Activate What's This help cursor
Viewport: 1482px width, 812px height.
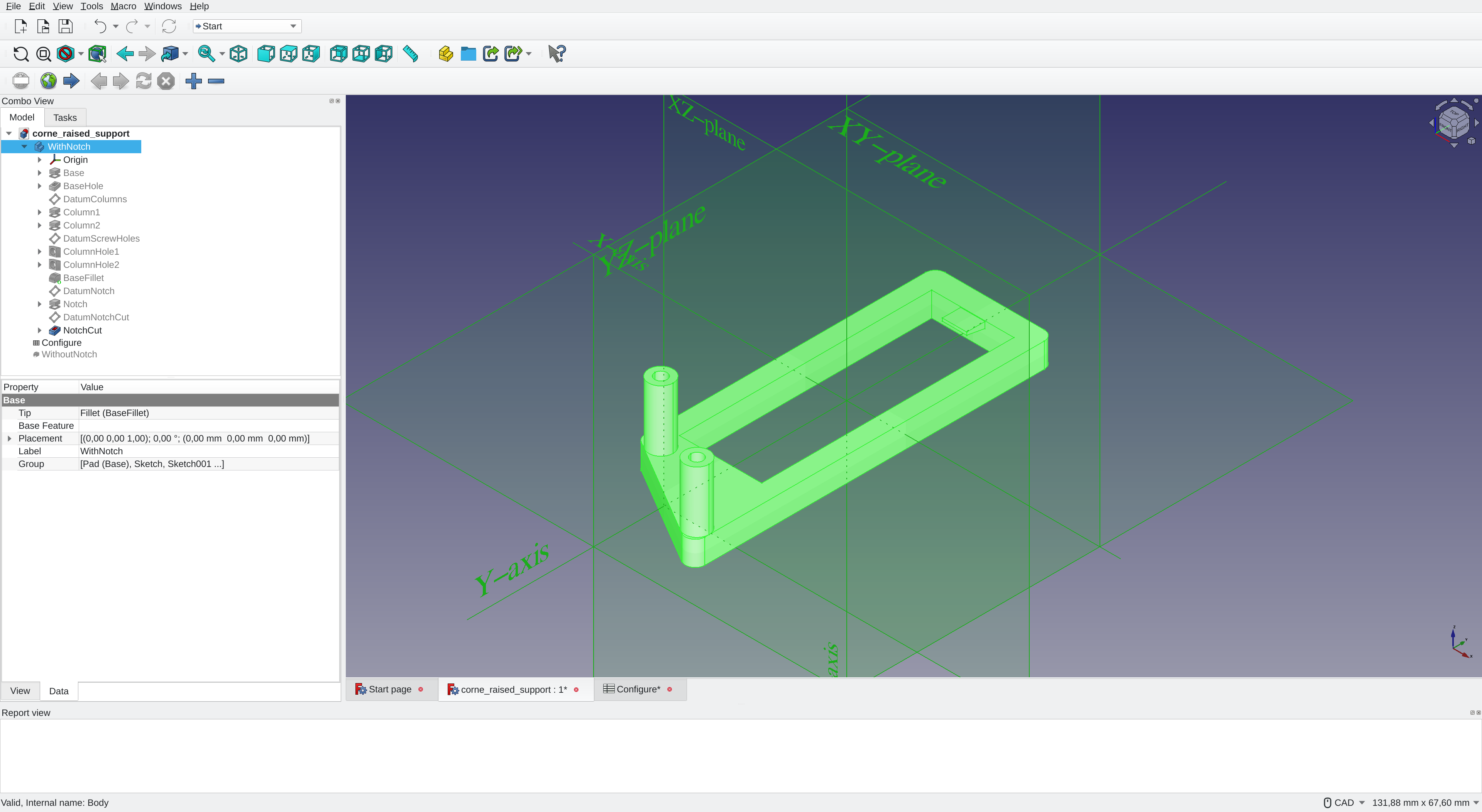click(x=557, y=54)
